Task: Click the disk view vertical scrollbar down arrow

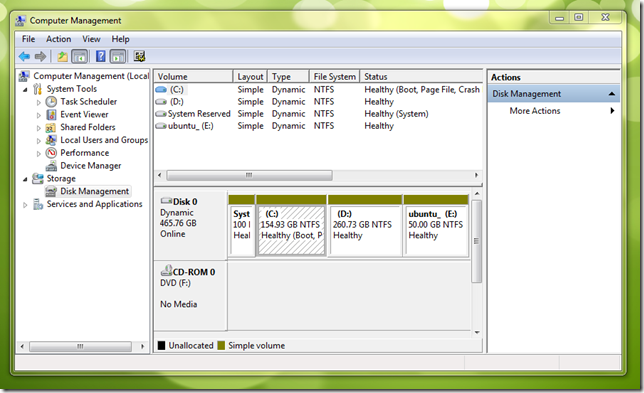Action: point(476,332)
